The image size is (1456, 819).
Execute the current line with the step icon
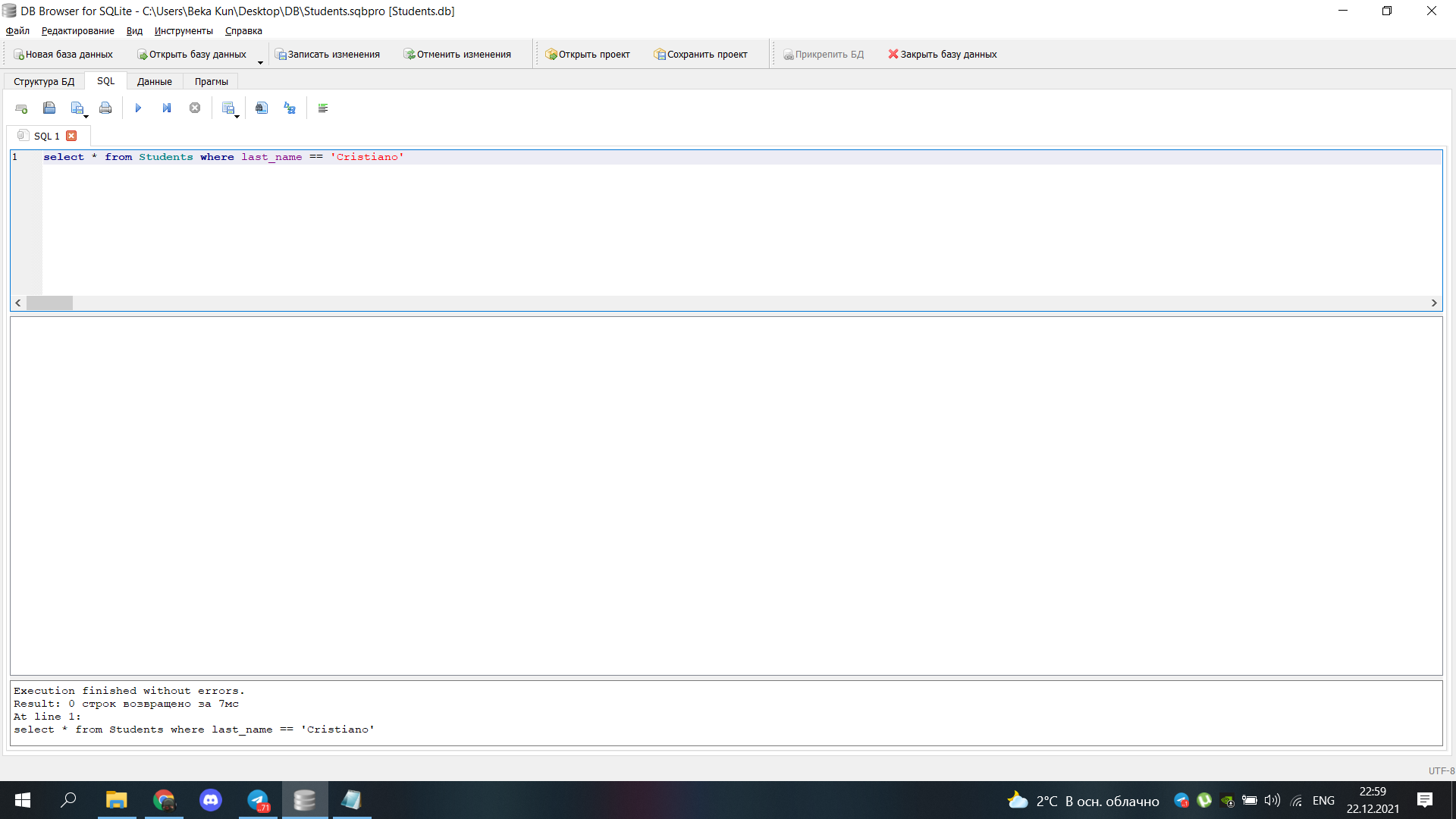(x=166, y=108)
